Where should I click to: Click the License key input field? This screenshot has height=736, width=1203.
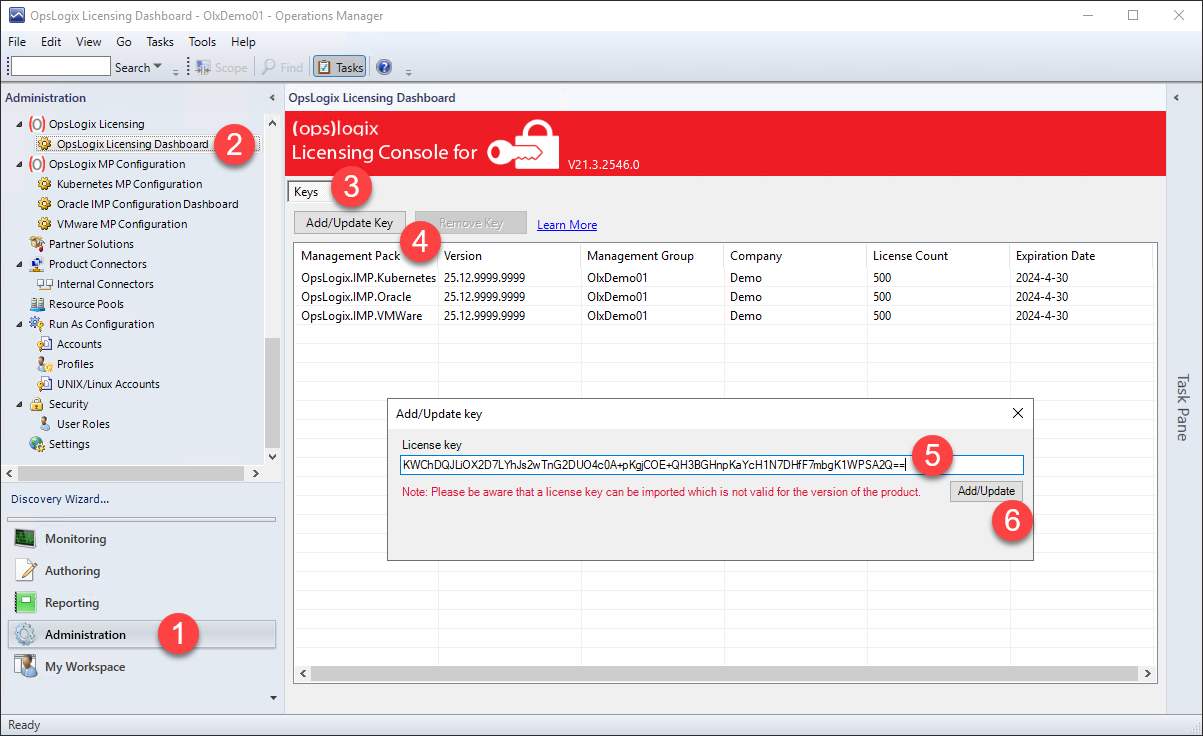(711, 465)
